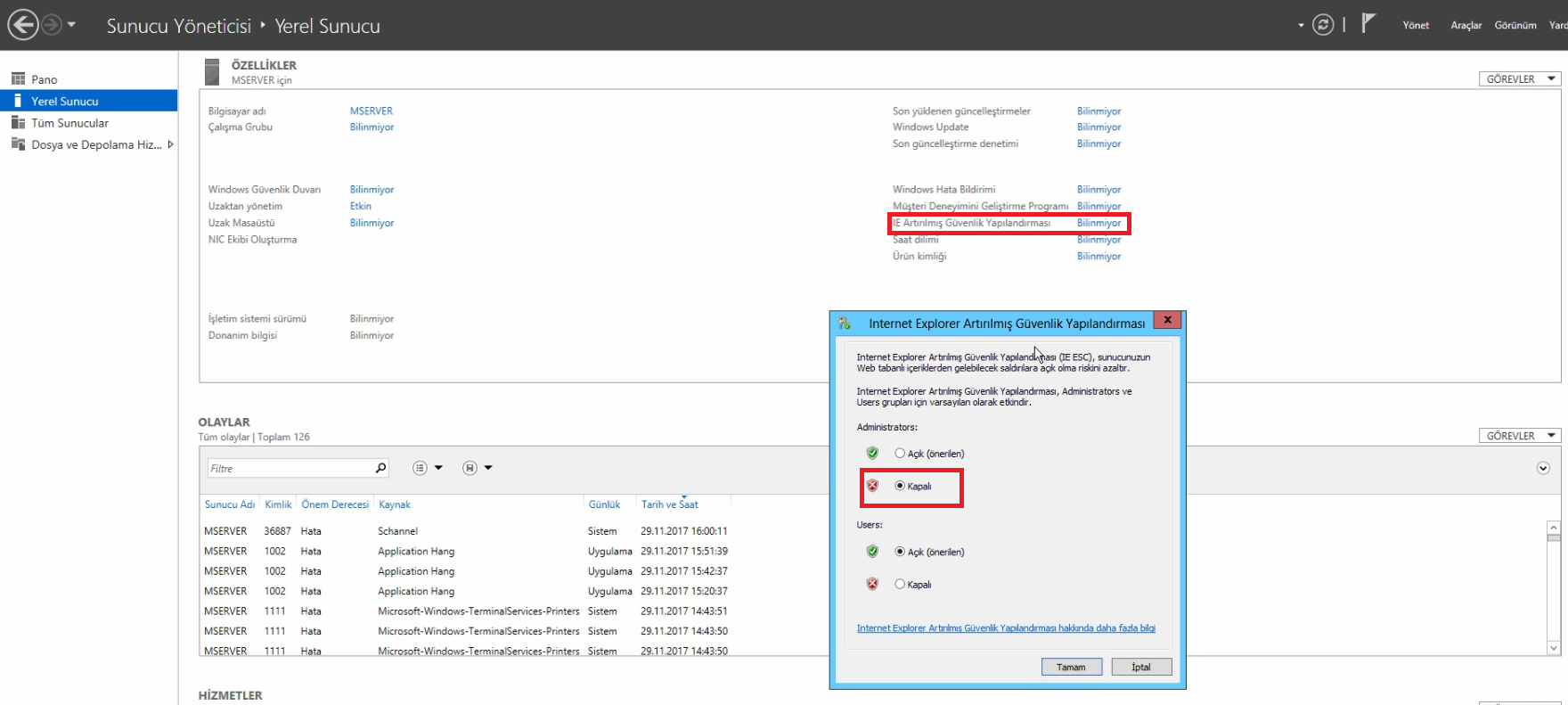Screen dimensions: 1568x705
Task: Select Users Açık (önerilen) radio
Action: coord(900,552)
